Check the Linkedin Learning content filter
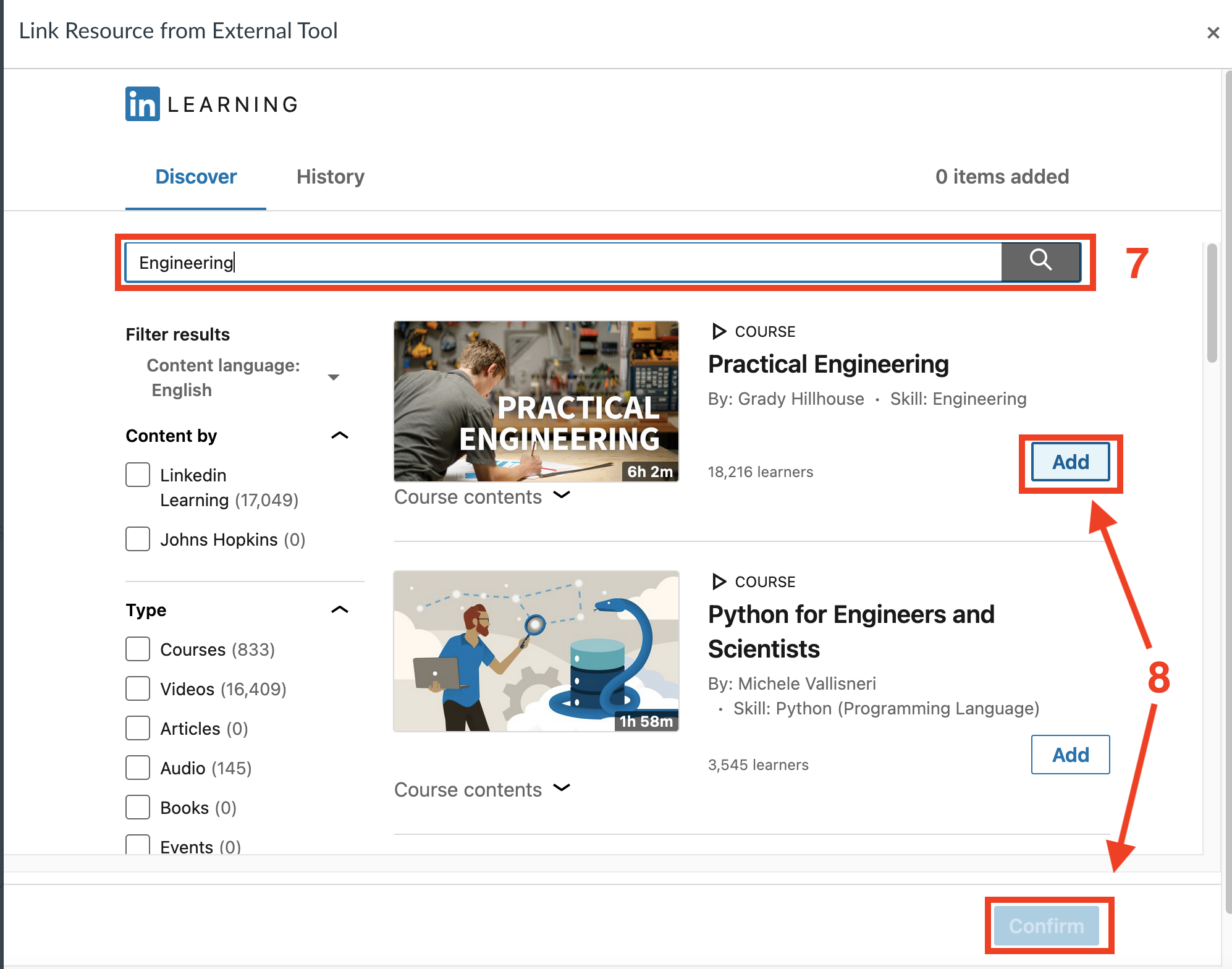Image resolution: width=1232 pixels, height=969 pixels. point(138,475)
